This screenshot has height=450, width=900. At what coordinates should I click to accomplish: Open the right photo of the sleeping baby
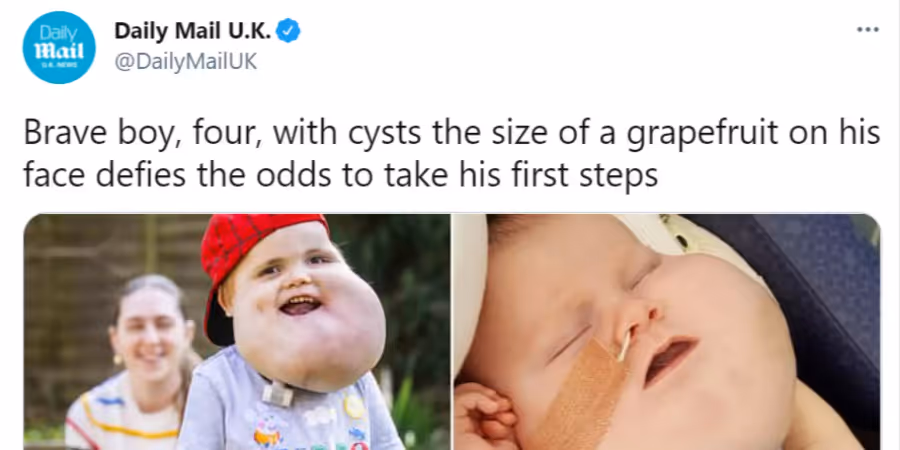666,332
